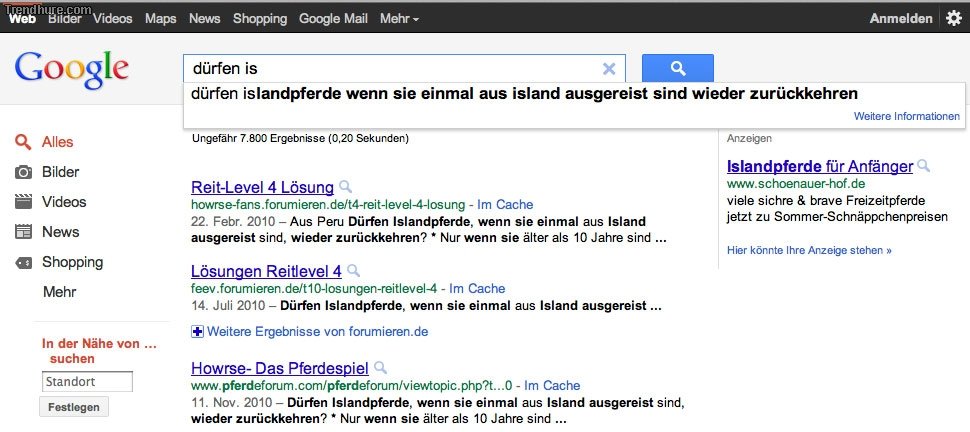This screenshot has height=432, width=970.
Task: Click the magnifier next to the Islandpferde ad
Action: tap(924, 166)
